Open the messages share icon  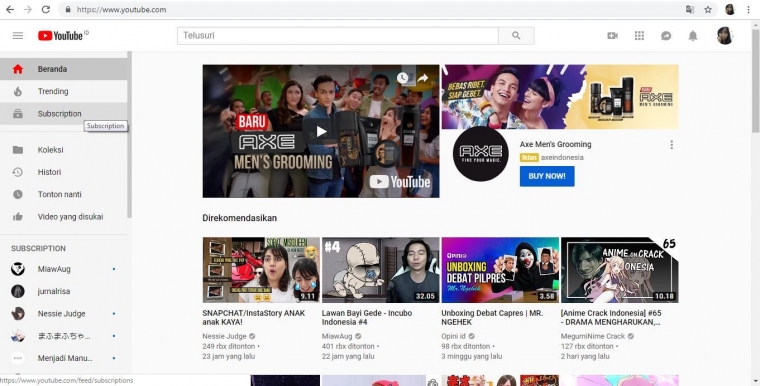pos(666,35)
